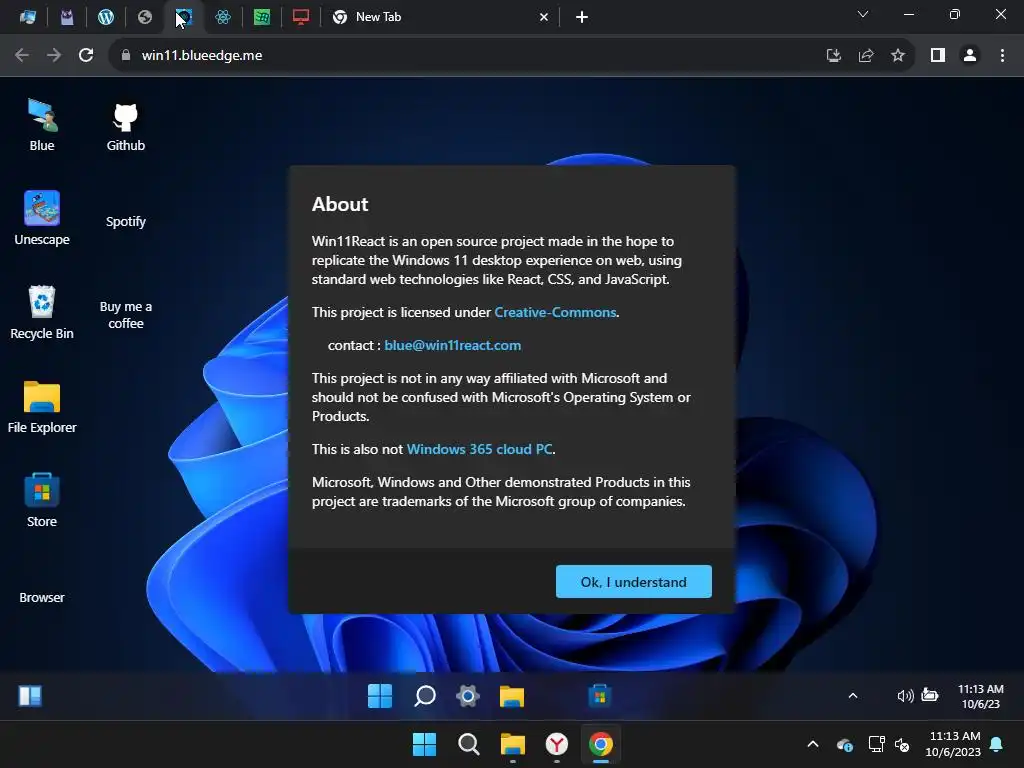This screenshot has height=768, width=1024.
Task: Open Buy me a coffee shortcut
Action: tap(125, 315)
